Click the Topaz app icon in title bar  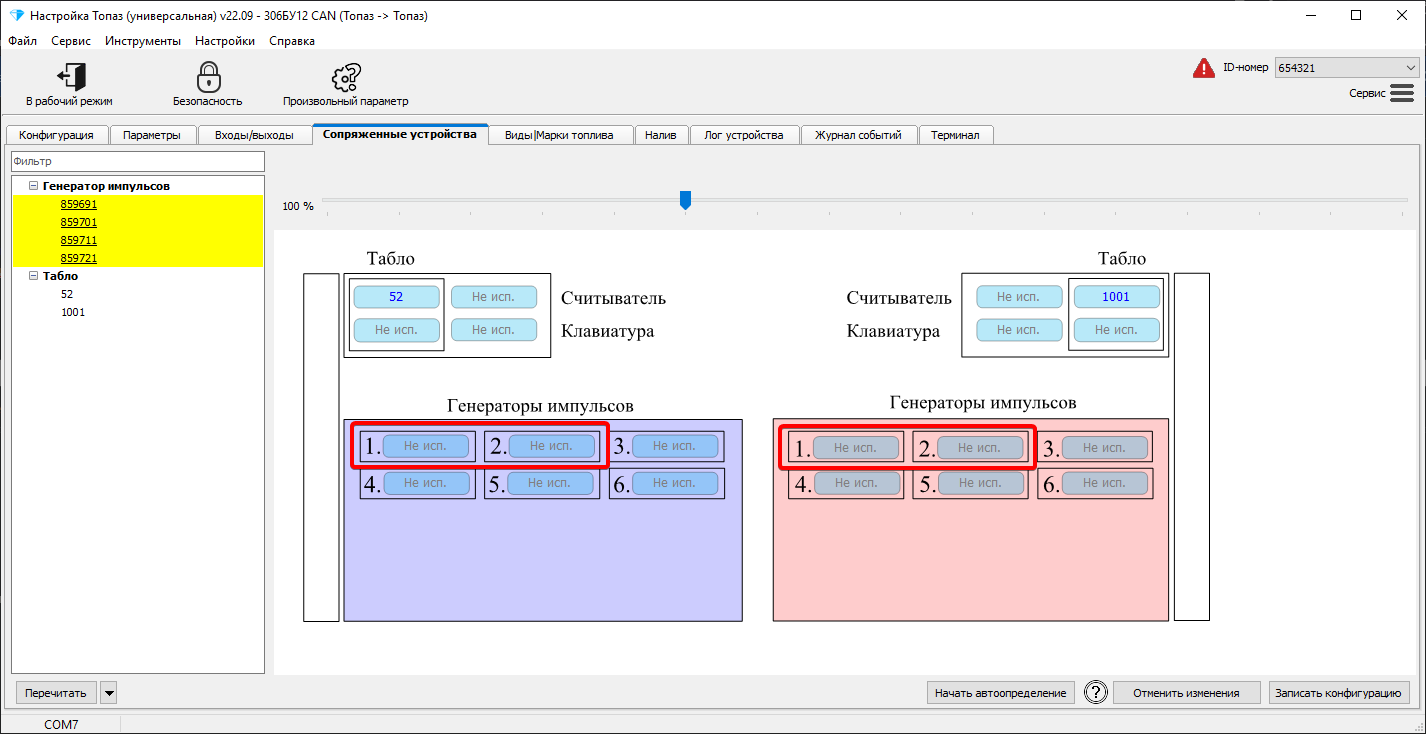point(16,16)
